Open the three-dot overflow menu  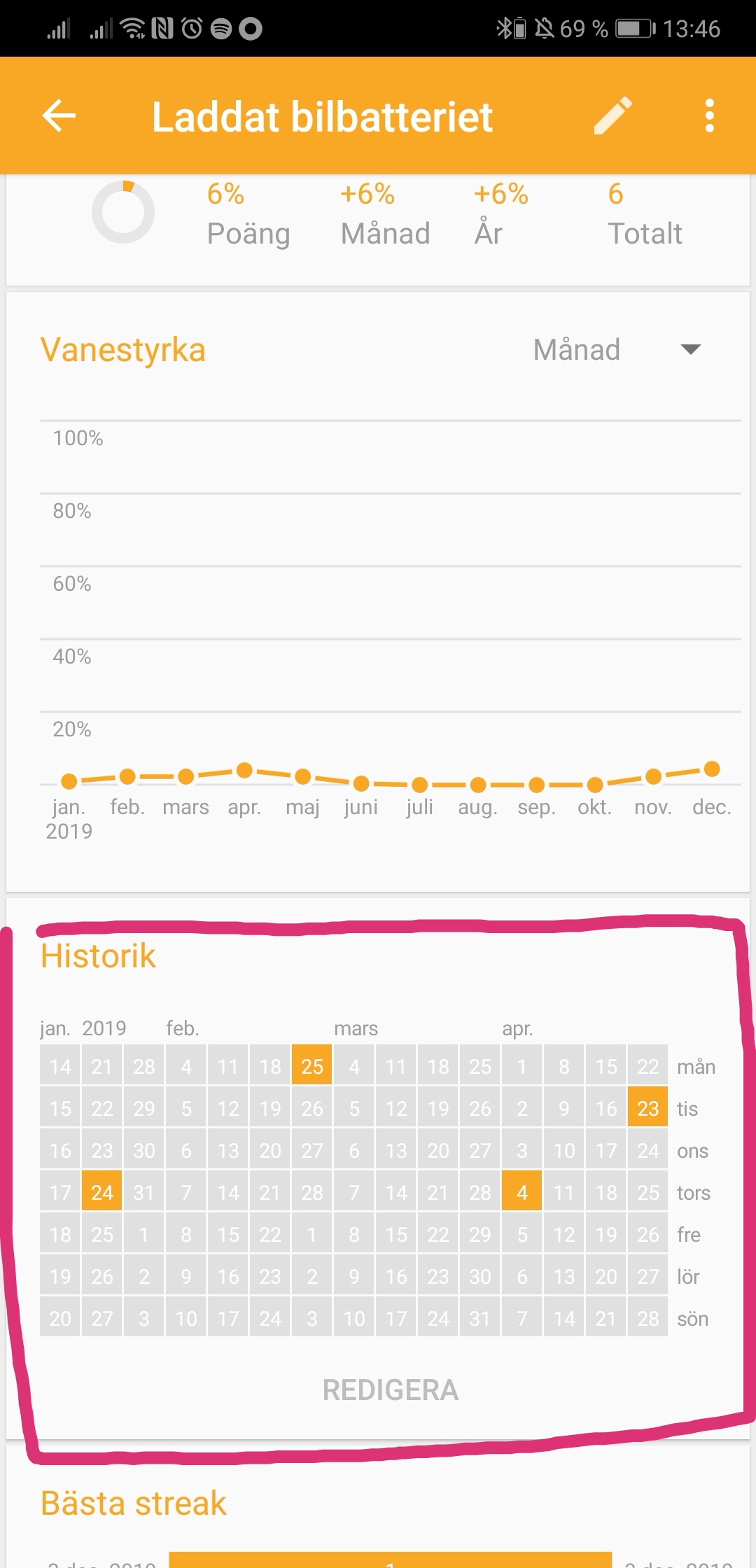(x=710, y=115)
